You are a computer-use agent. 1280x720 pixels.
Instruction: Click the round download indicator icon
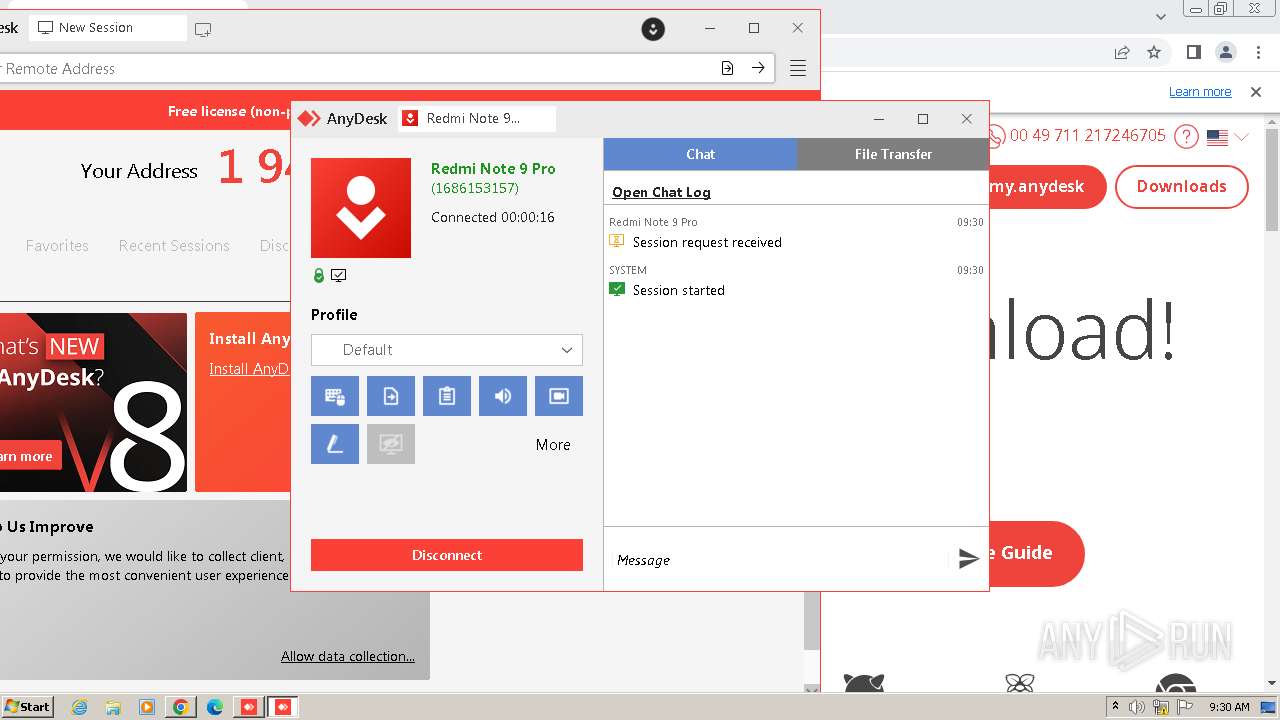tap(653, 29)
